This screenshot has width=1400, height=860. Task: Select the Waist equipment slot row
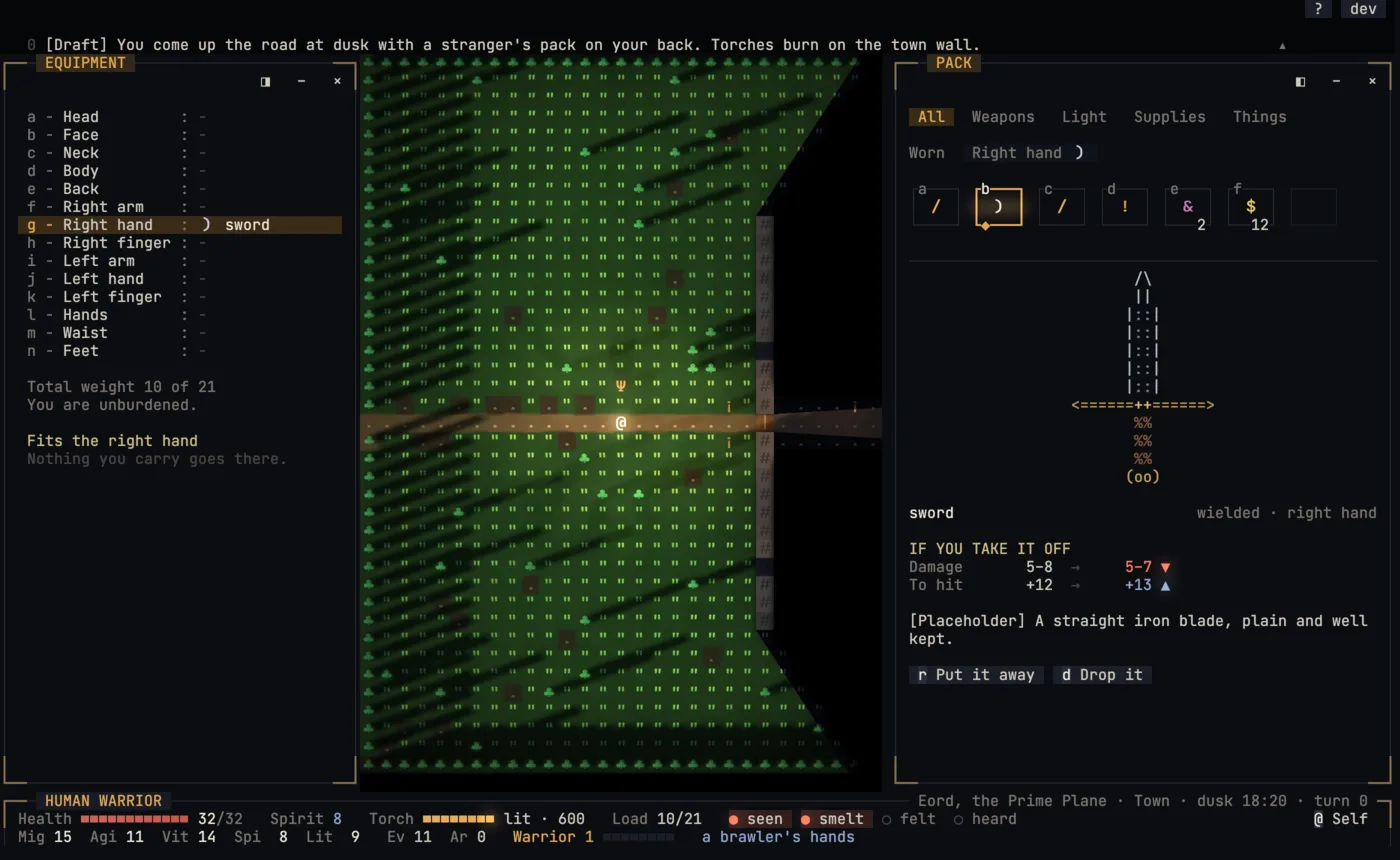point(180,333)
